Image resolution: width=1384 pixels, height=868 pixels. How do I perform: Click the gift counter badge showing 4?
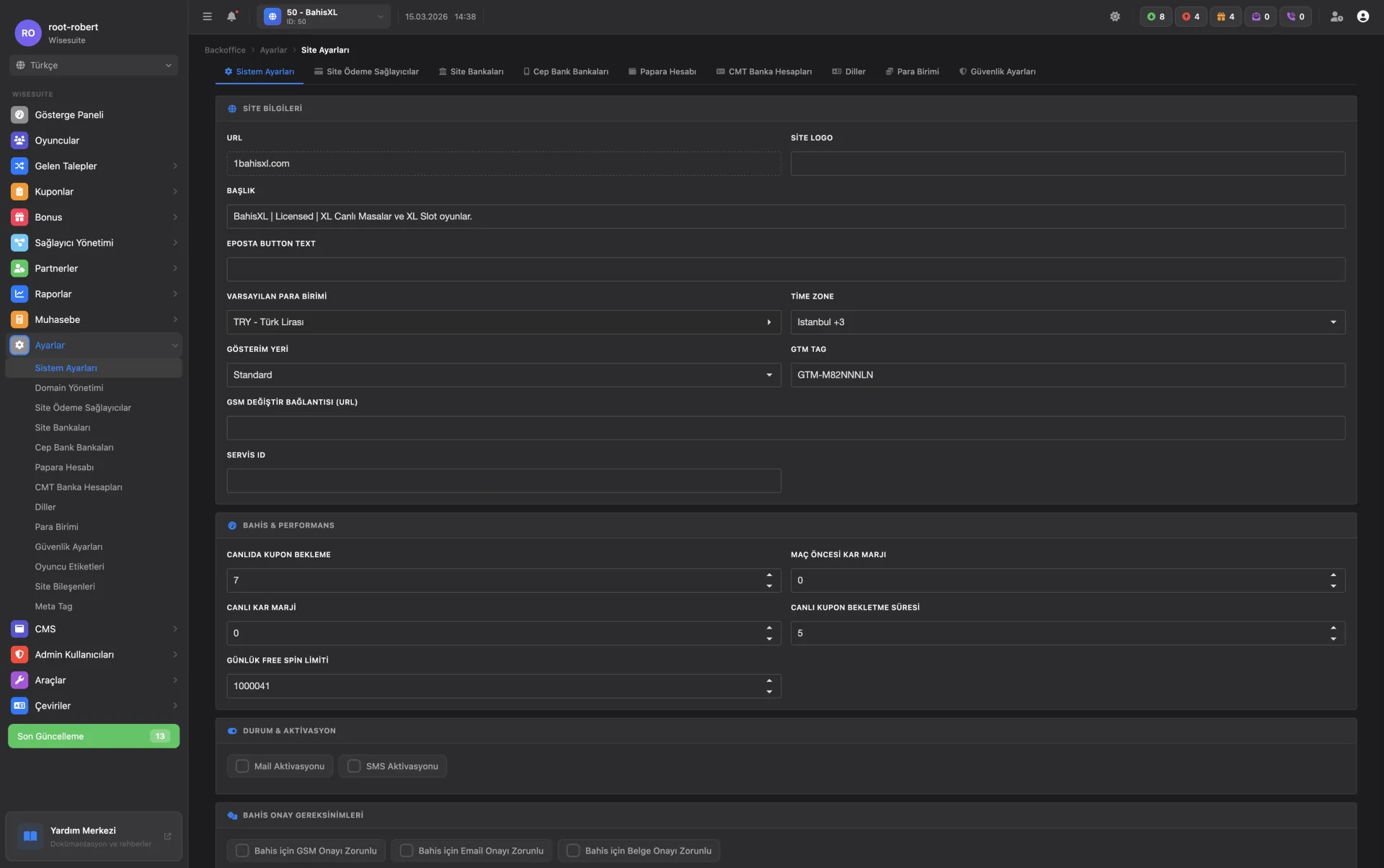click(1225, 17)
